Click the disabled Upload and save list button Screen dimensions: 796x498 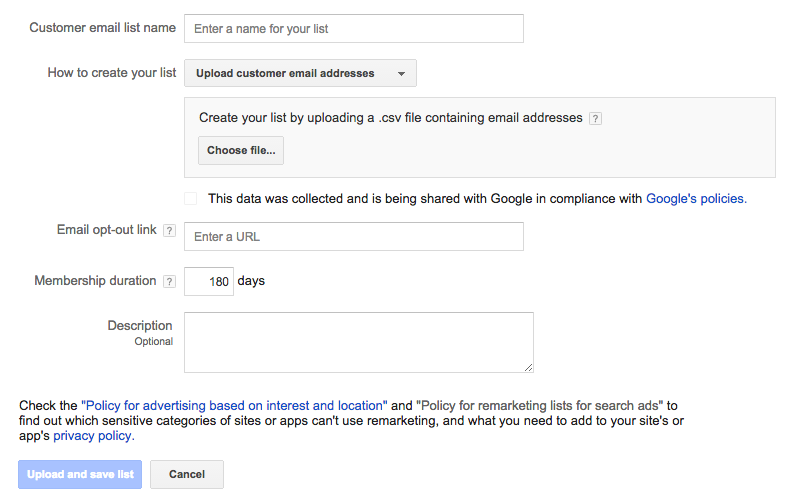80,474
